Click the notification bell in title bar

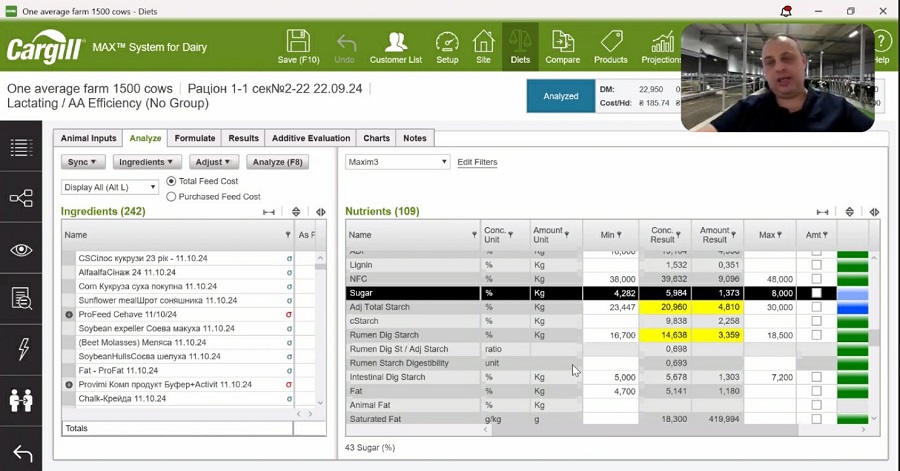(x=786, y=11)
